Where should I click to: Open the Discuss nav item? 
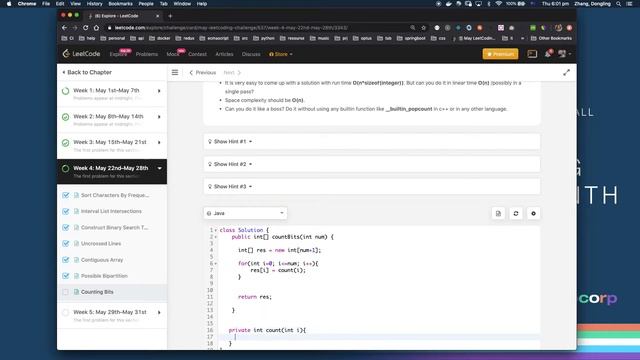(251, 54)
